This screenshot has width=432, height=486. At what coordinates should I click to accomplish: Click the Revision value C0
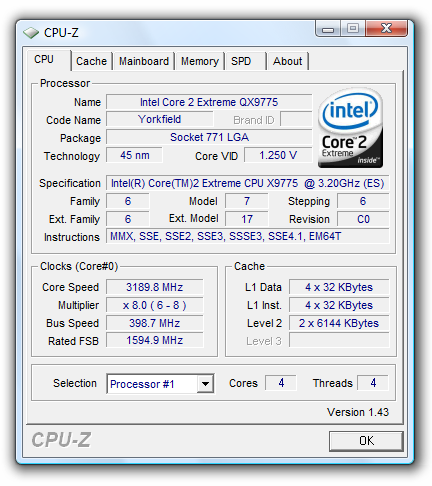[363, 219]
